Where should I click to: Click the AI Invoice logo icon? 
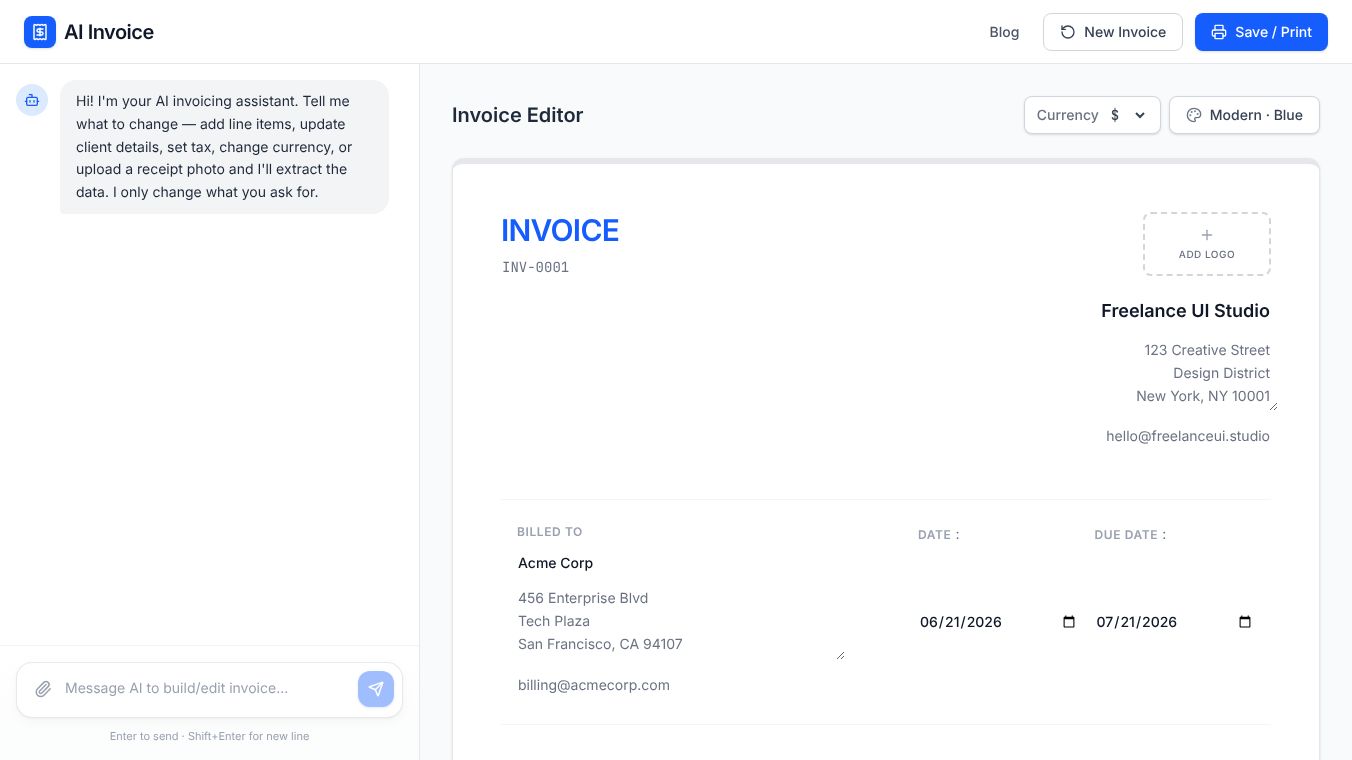[40, 32]
